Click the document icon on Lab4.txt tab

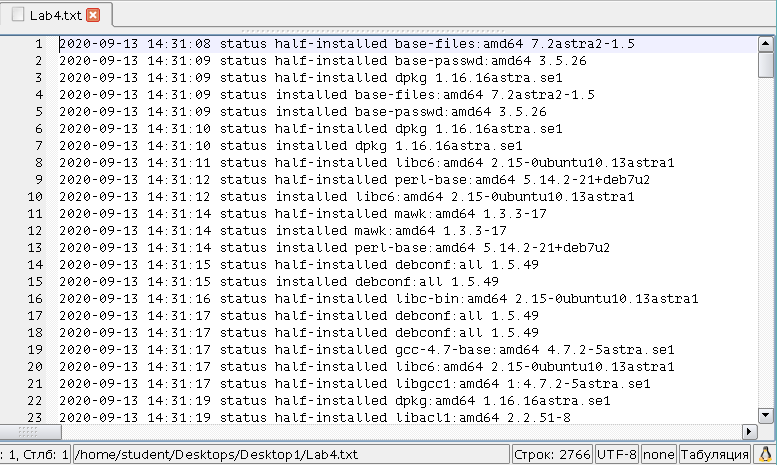tap(18, 15)
